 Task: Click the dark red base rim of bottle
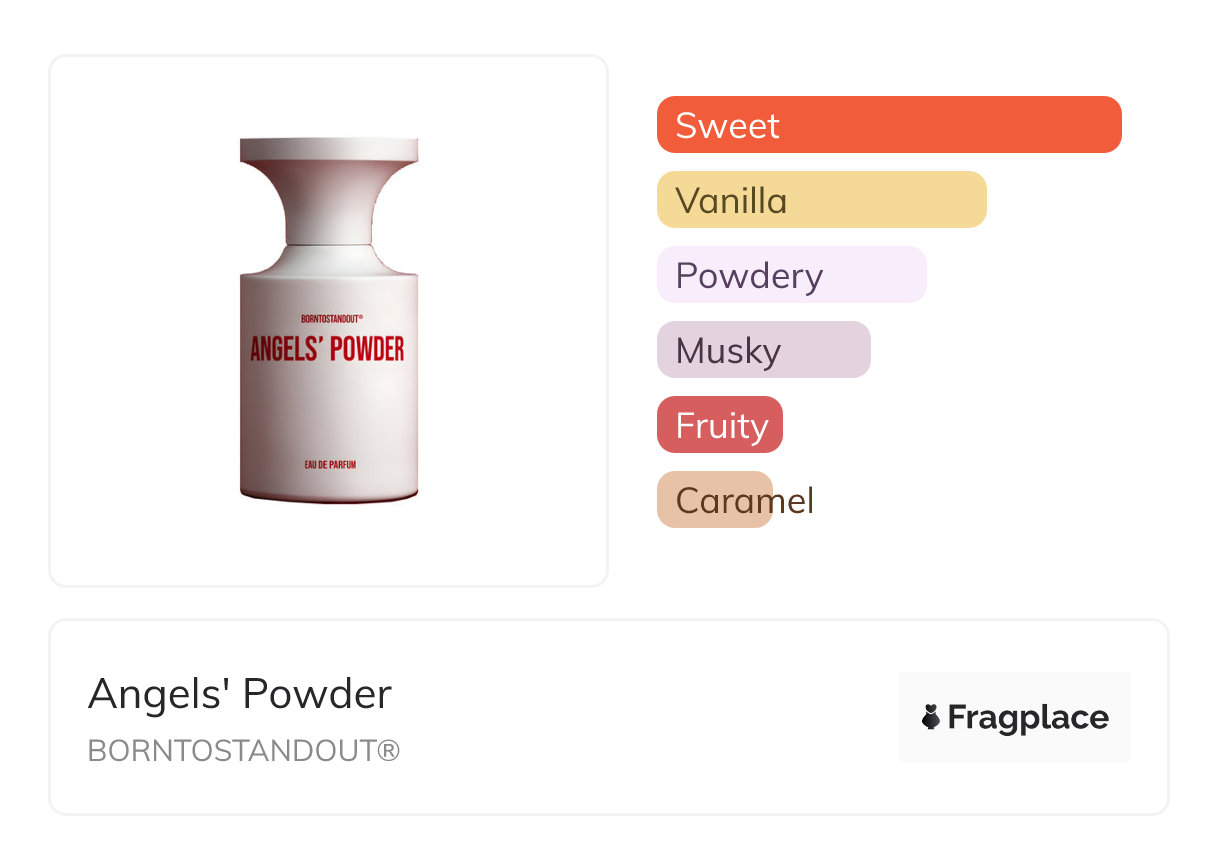click(329, 496)
